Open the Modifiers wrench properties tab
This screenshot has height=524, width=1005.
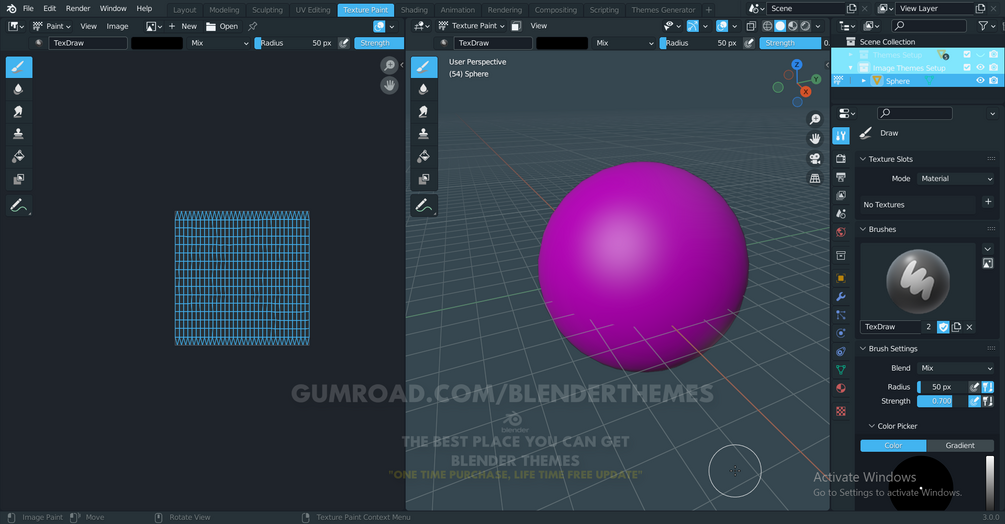point(841,297)
